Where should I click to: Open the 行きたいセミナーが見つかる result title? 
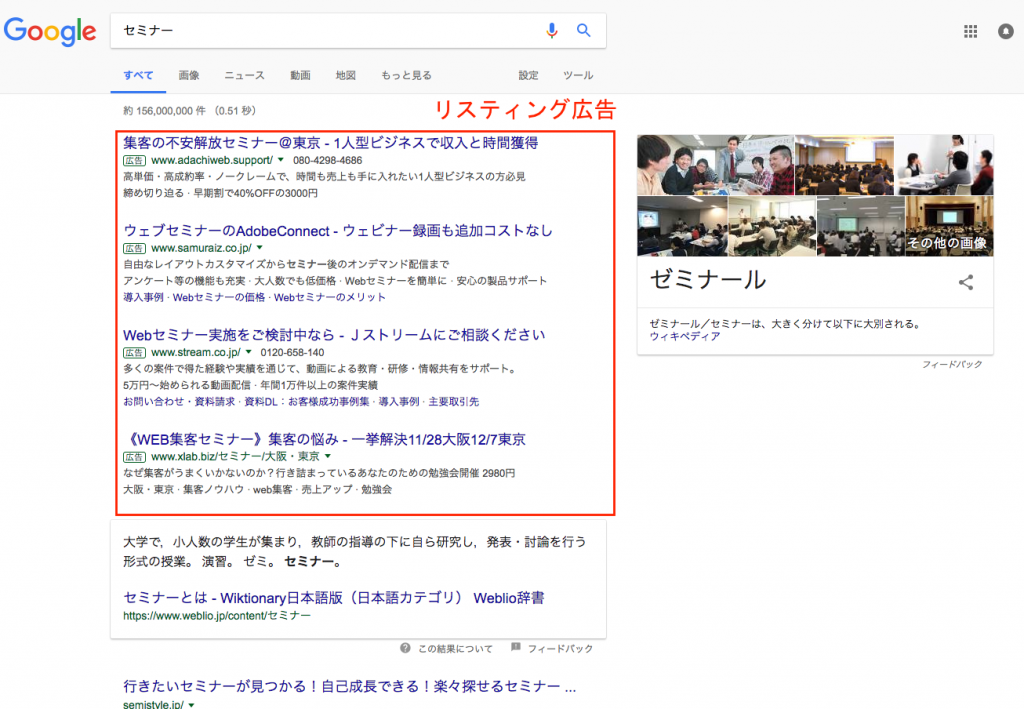point(349,687)
